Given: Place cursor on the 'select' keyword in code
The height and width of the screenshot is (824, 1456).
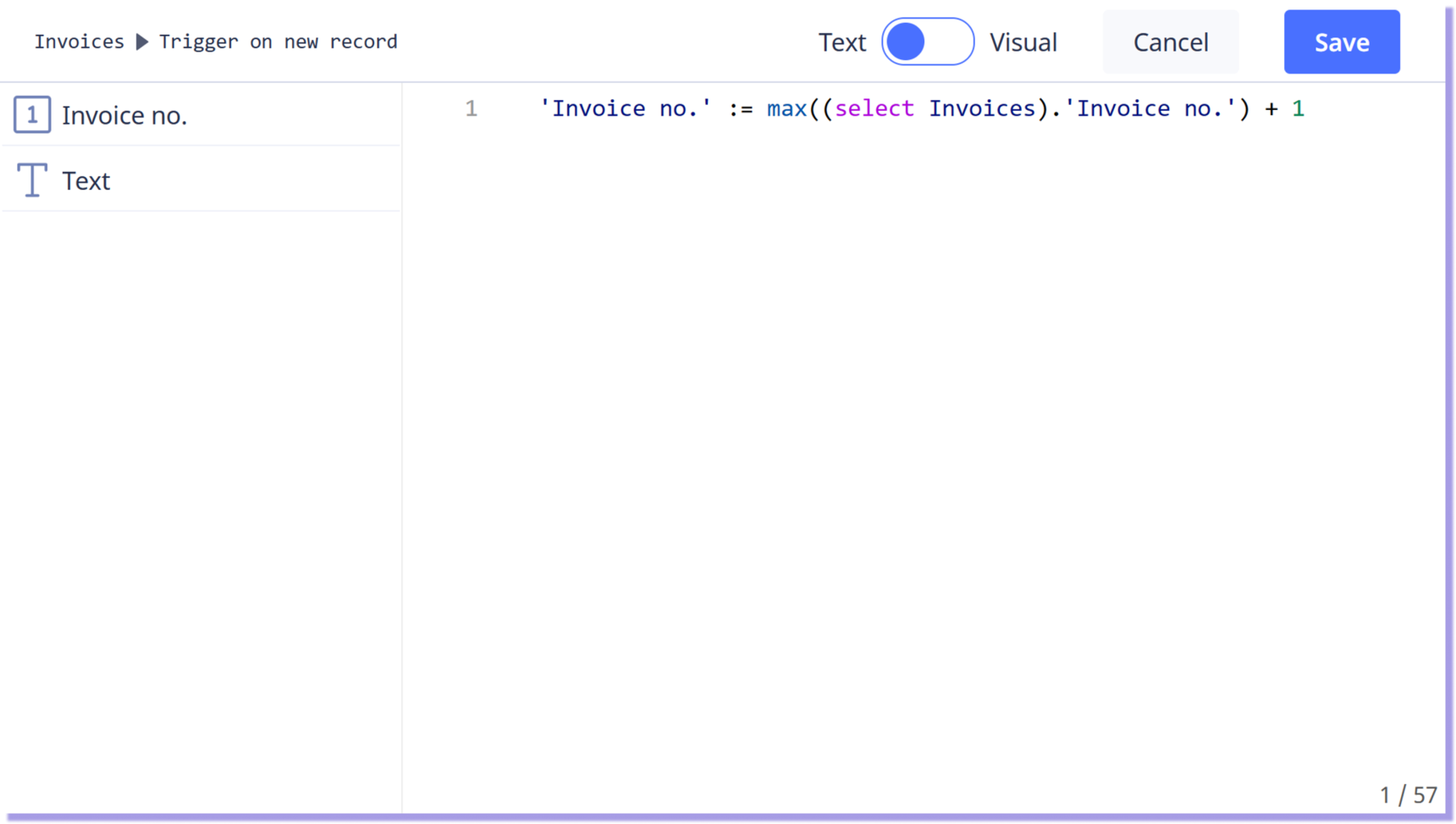Looking at the screenshot, I should (874, 108).
